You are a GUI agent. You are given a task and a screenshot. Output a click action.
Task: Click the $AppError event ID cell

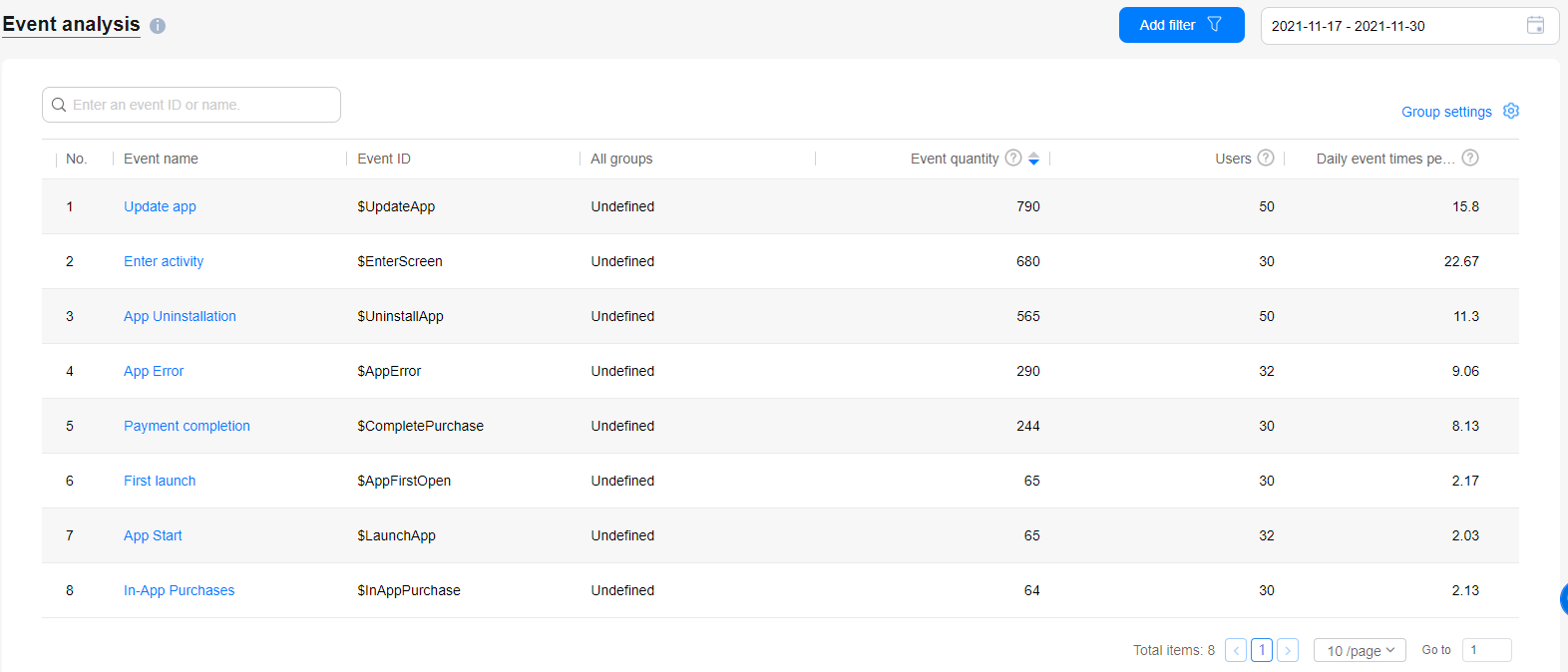pyautogui.click(x=389, y=371)
